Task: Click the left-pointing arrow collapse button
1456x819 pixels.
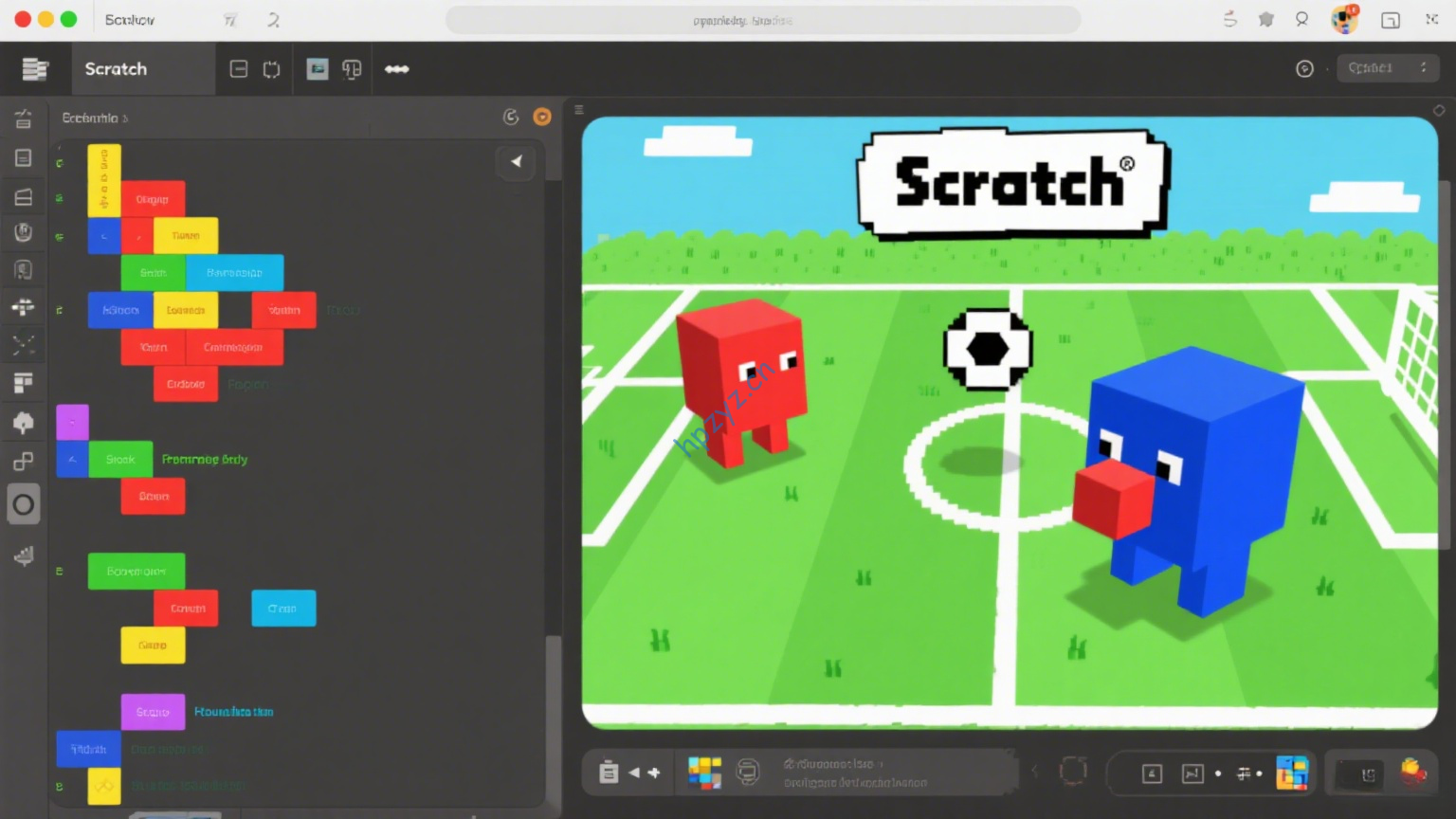Action: pyautogui.click(x=516, y=162)
